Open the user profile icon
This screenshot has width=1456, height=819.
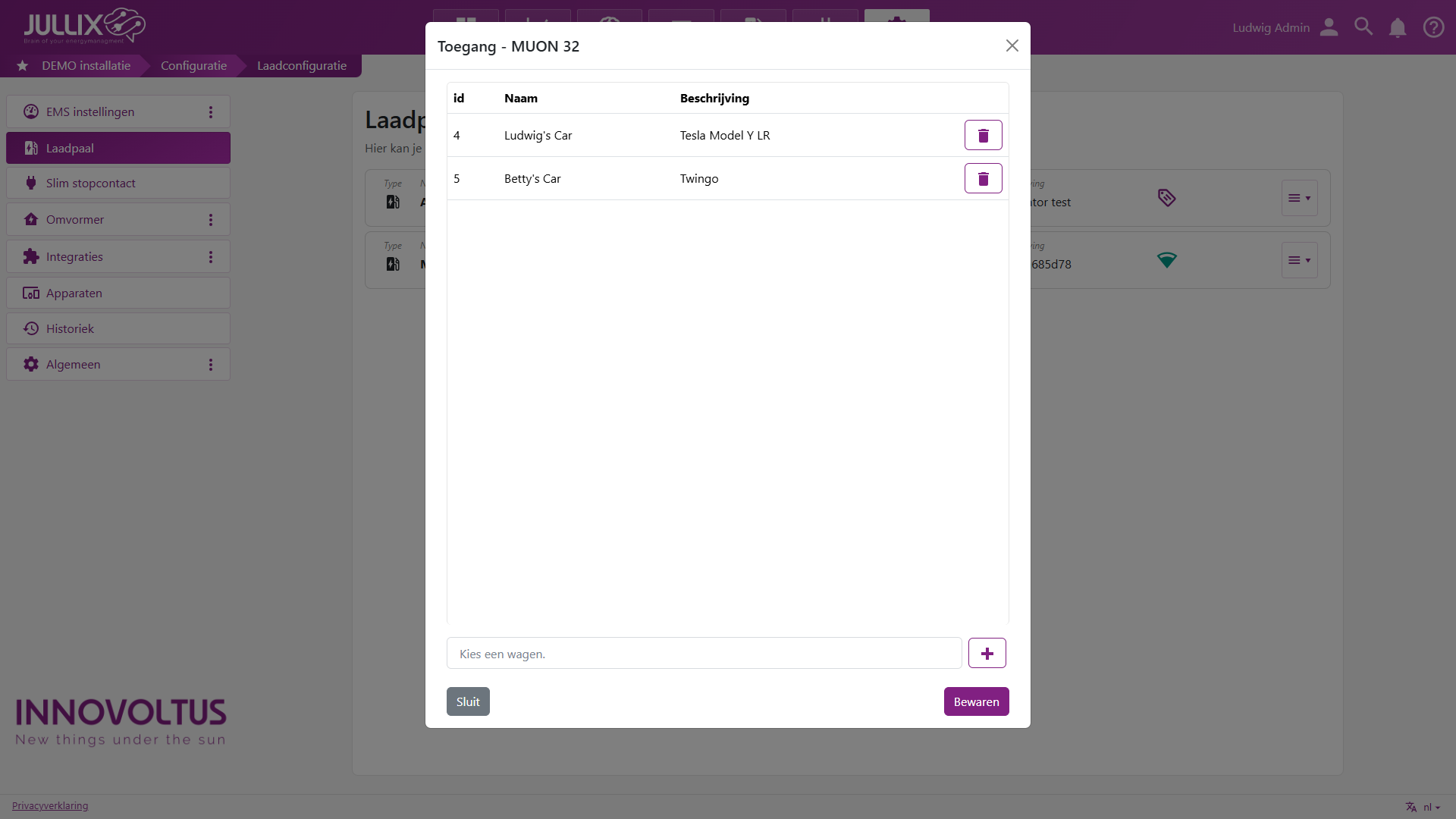tap(1329, 28)
